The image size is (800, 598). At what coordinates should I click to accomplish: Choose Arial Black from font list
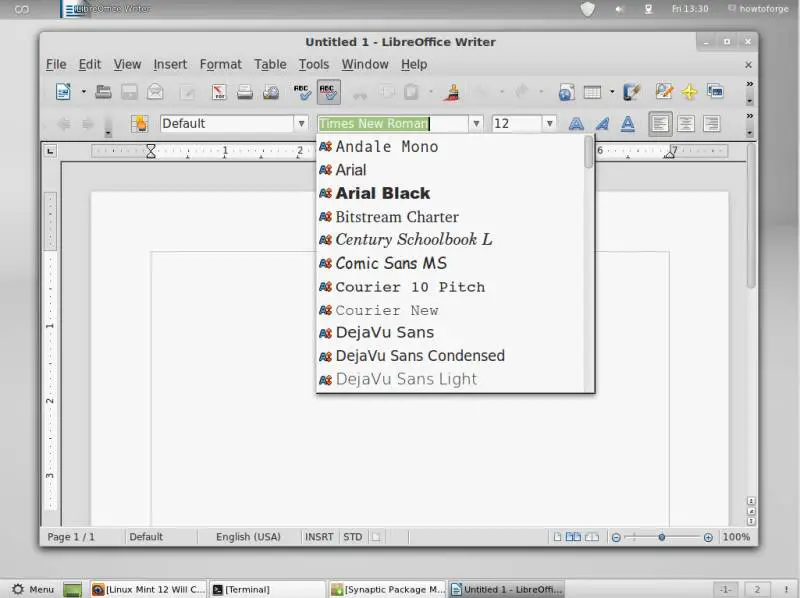pos(382,193)
